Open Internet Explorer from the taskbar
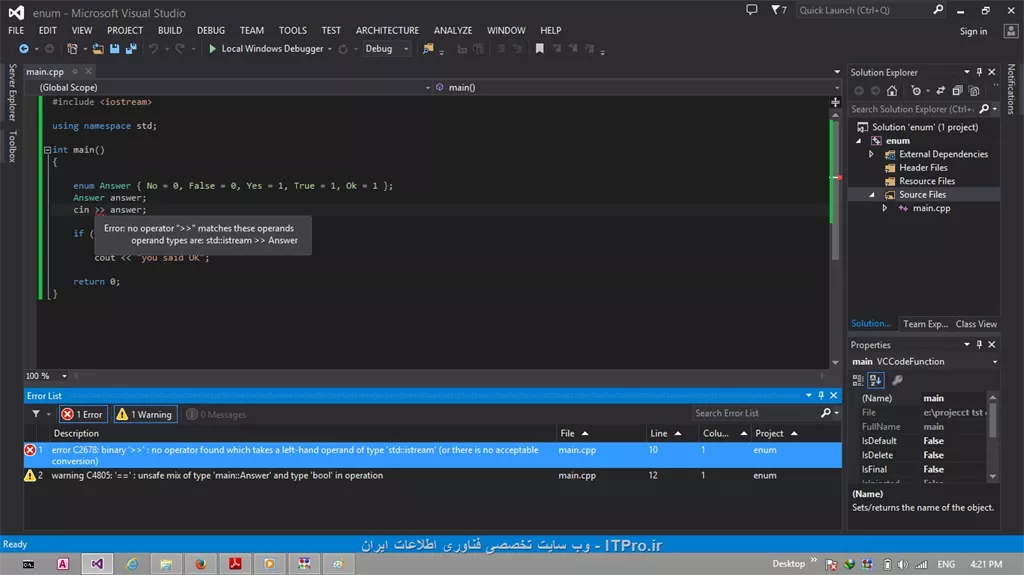 pos(132,564)
